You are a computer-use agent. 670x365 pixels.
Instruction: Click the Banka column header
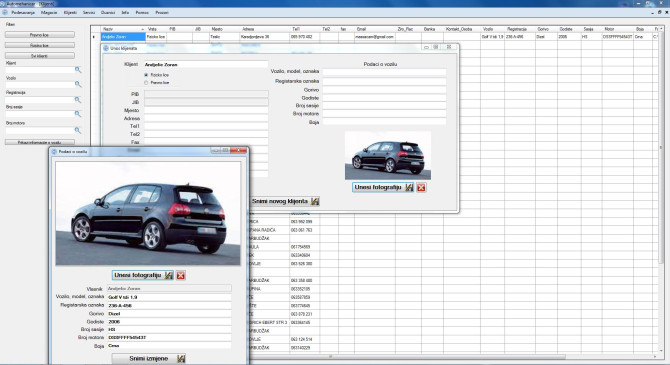click(x=432, y=29)
